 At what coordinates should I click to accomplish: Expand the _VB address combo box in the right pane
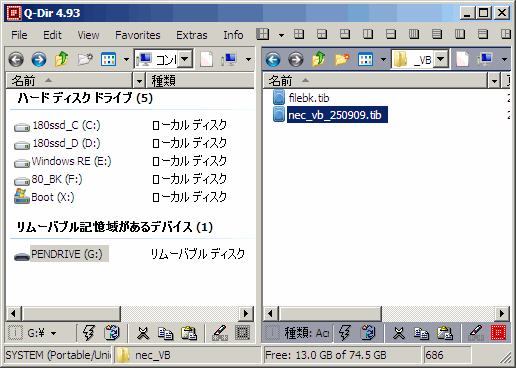441,59
